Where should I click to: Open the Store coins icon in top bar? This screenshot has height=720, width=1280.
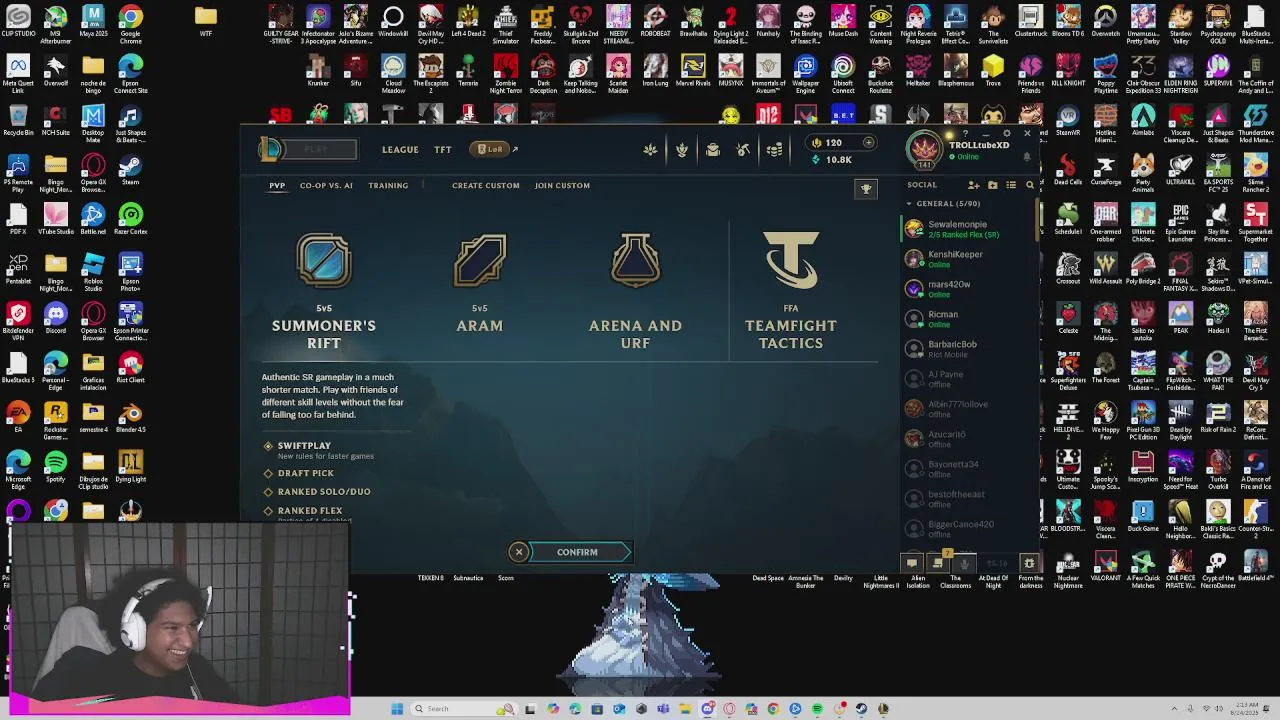click(774, 150)
